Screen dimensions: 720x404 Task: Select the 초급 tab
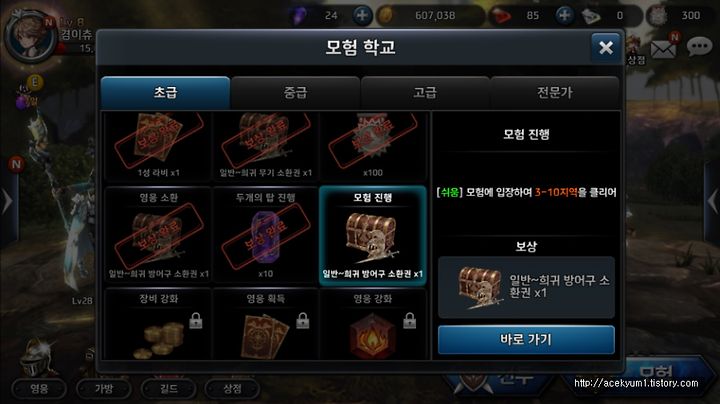[x=165, y=93]
